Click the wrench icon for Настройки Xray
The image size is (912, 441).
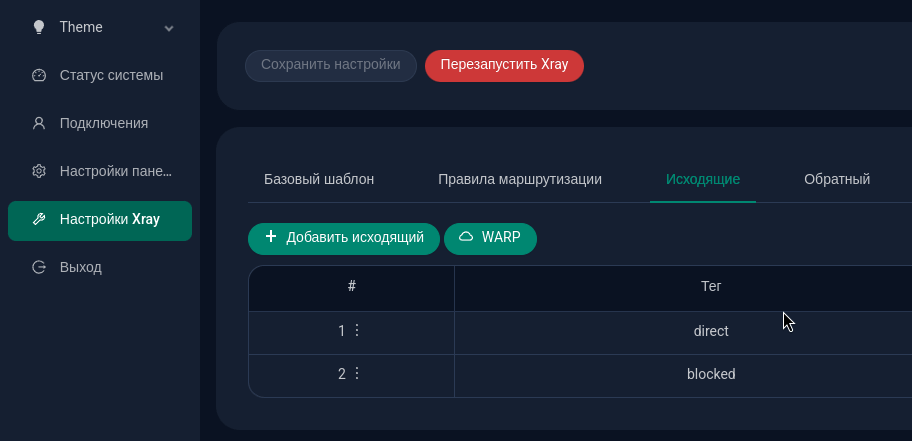[39, 219]
